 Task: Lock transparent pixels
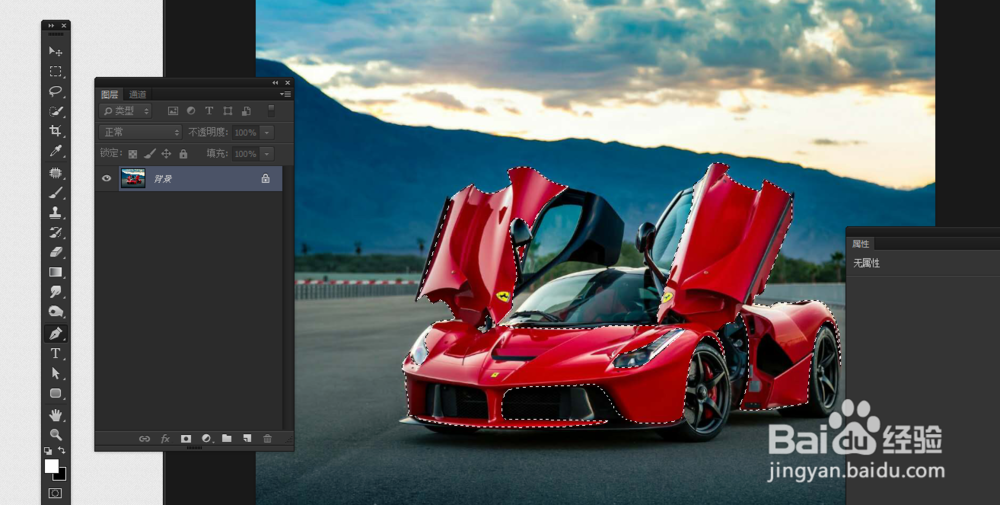[133, 154]
